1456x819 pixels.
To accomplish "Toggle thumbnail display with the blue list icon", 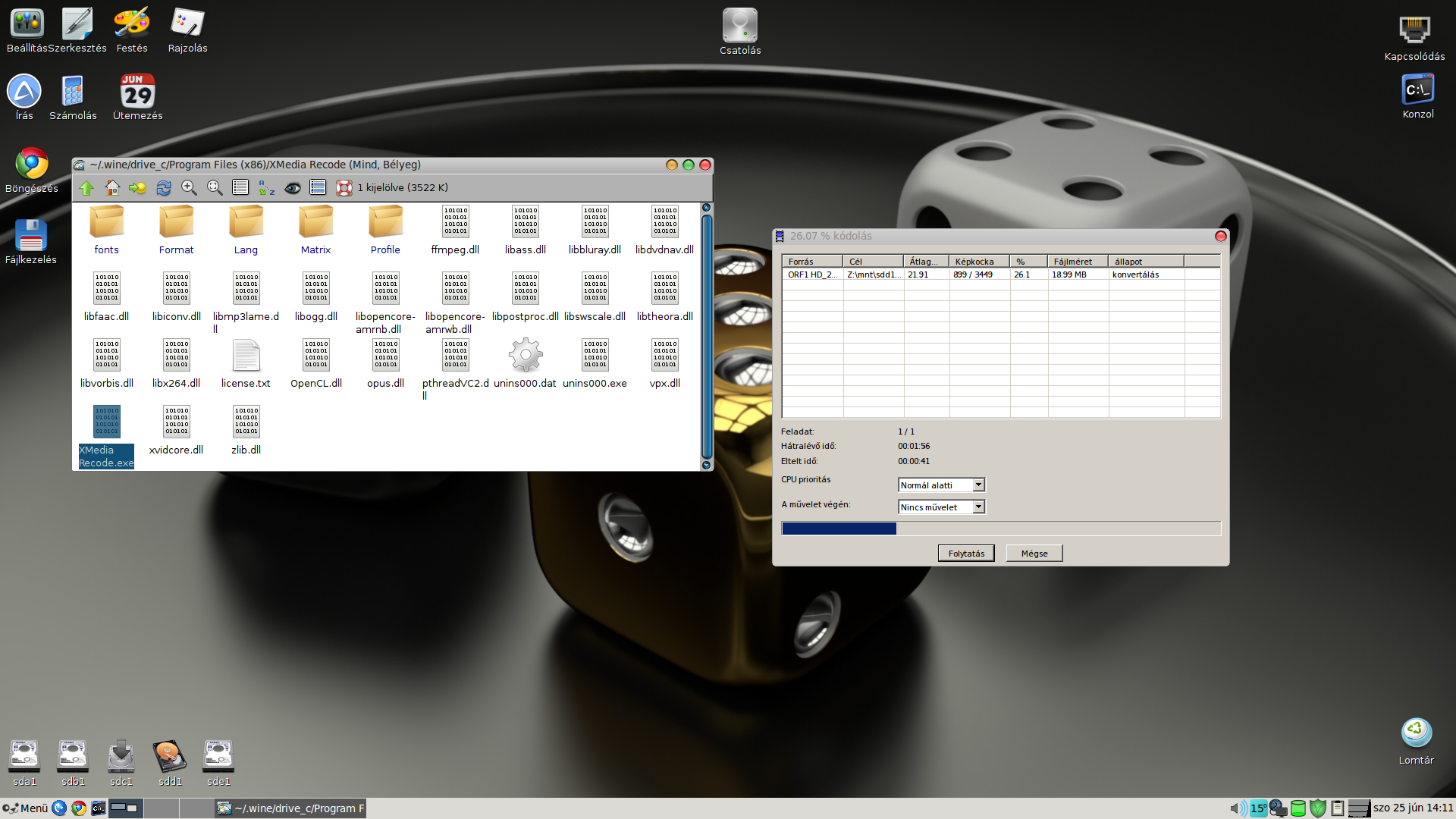I will click(x=318, y=187).
